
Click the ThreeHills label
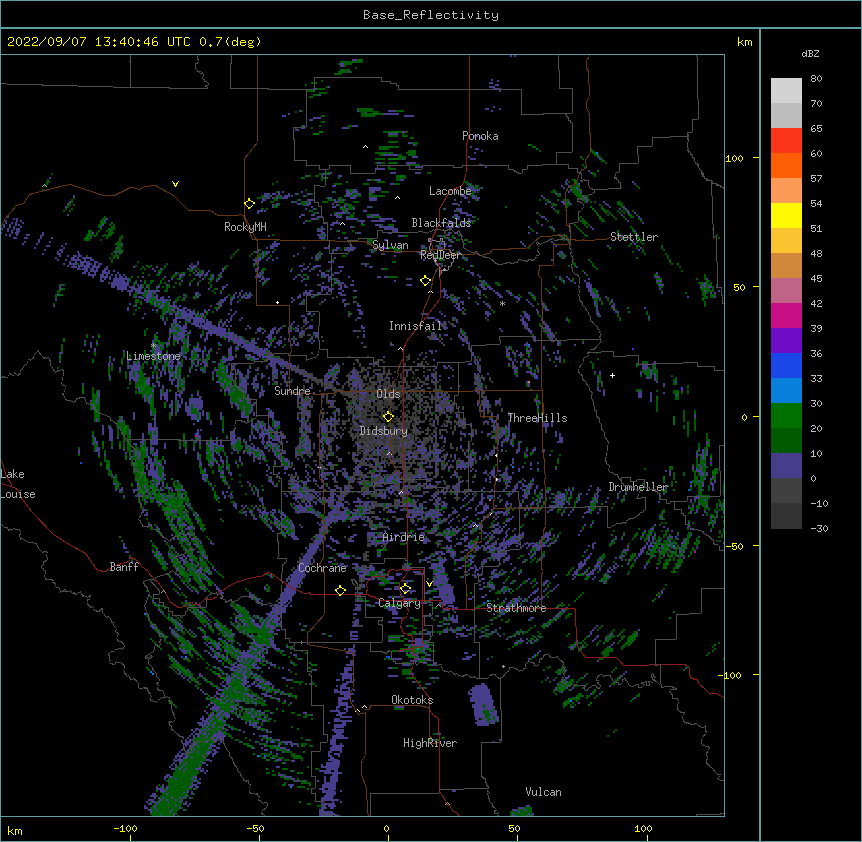tap(537, 418)
